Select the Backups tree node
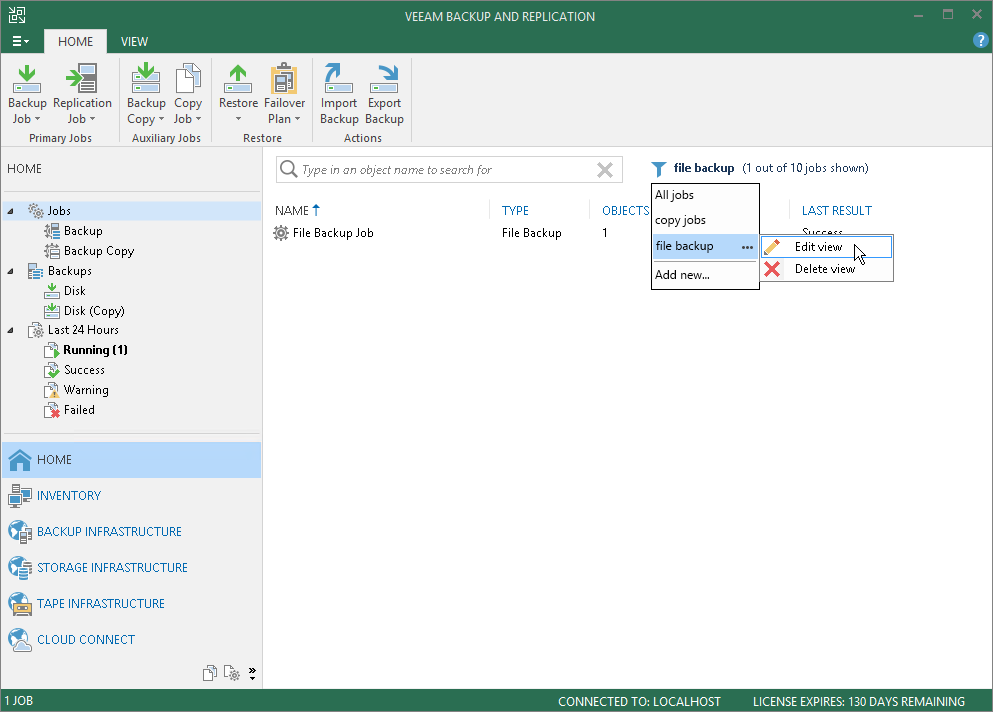Image resolution: width=993 pixels, height=712 pixels. pyautogui.click(x=70, y=271)
